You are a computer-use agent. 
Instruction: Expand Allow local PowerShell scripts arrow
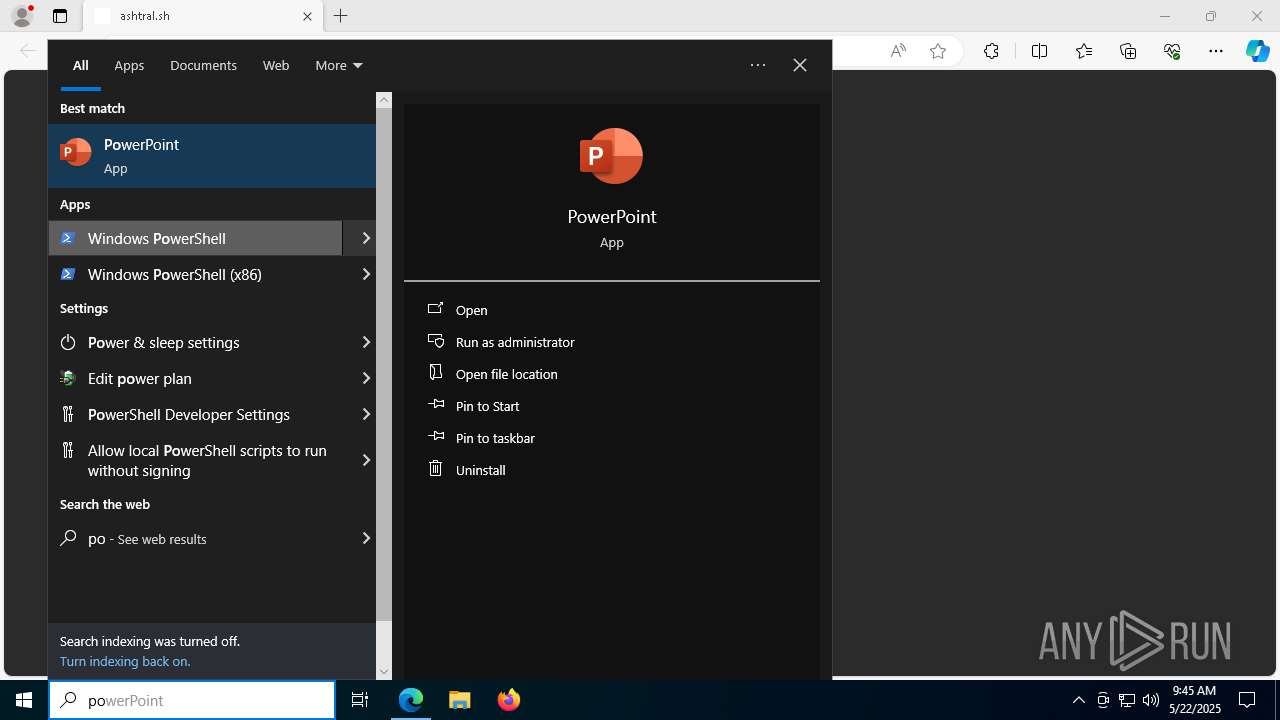pos(366,460)
